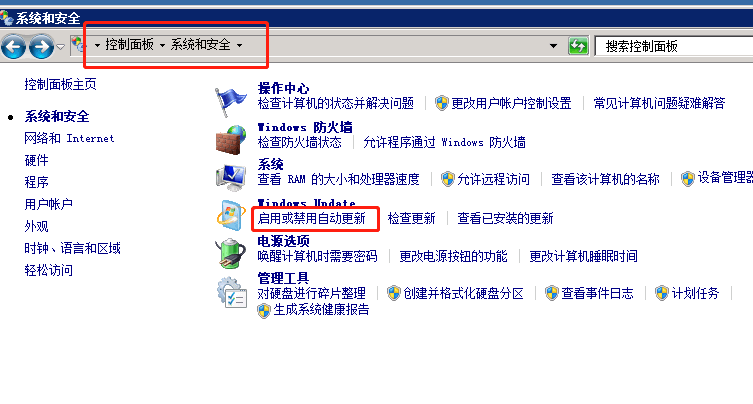Click the Forward navigation arrow

click(41, 47)
